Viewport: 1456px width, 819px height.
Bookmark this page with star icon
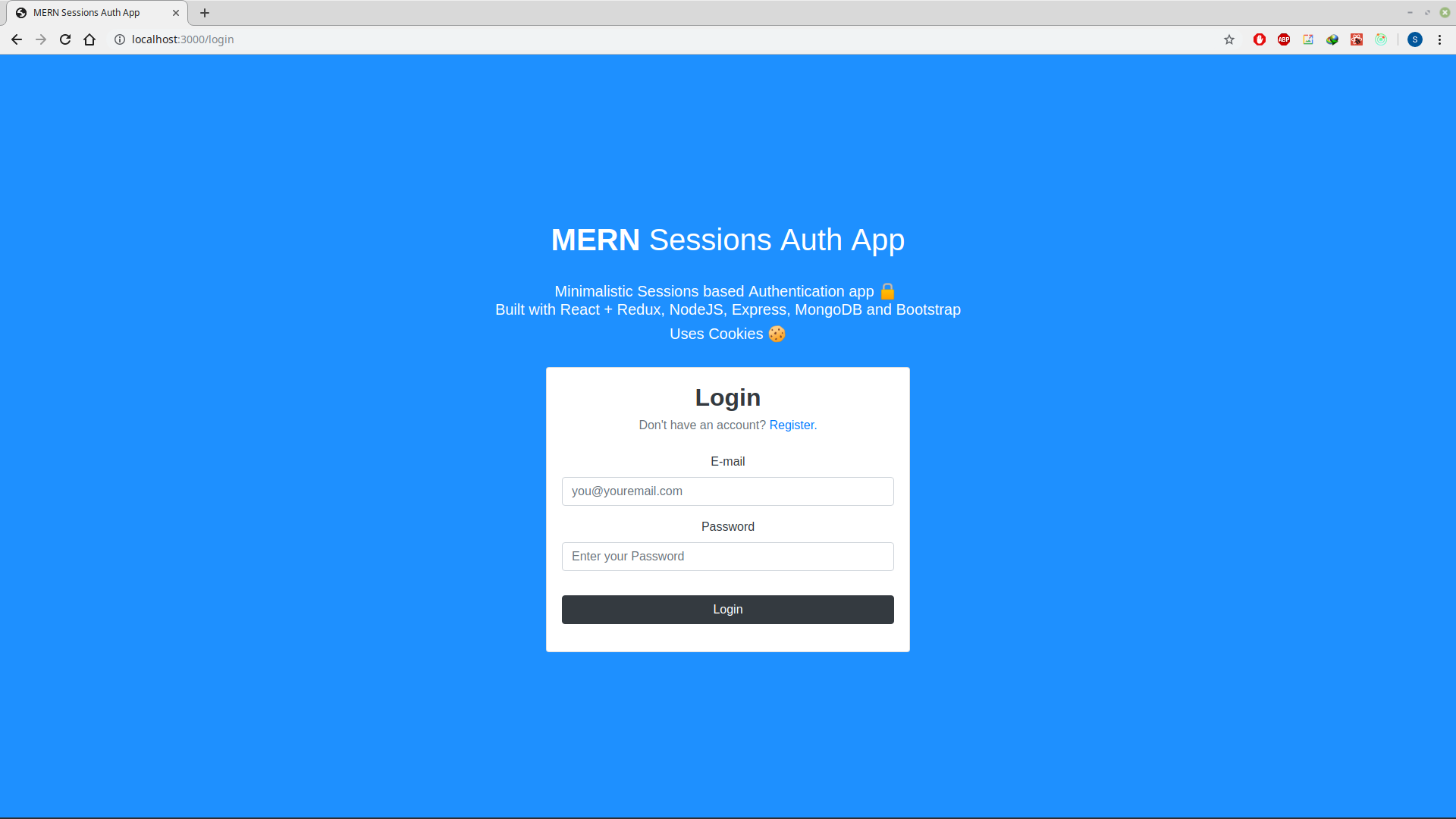click(1229, 39)
